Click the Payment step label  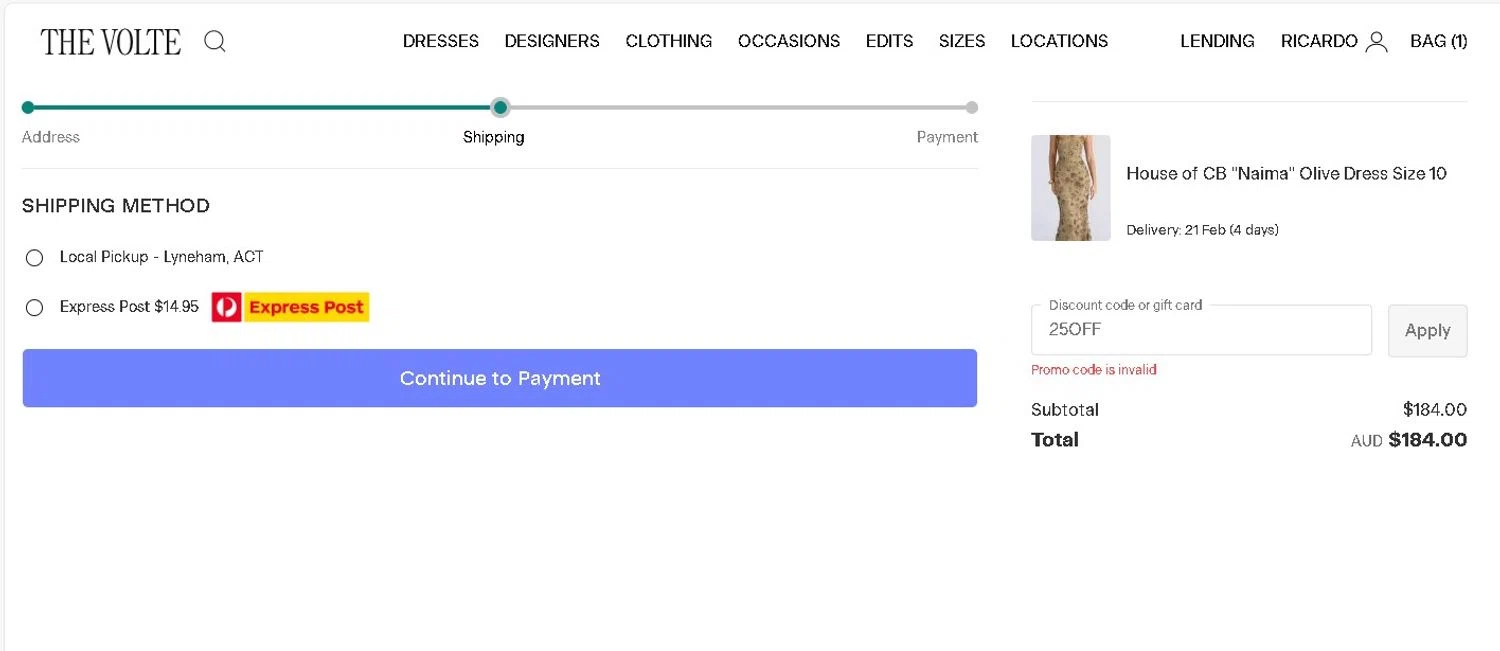947,137
